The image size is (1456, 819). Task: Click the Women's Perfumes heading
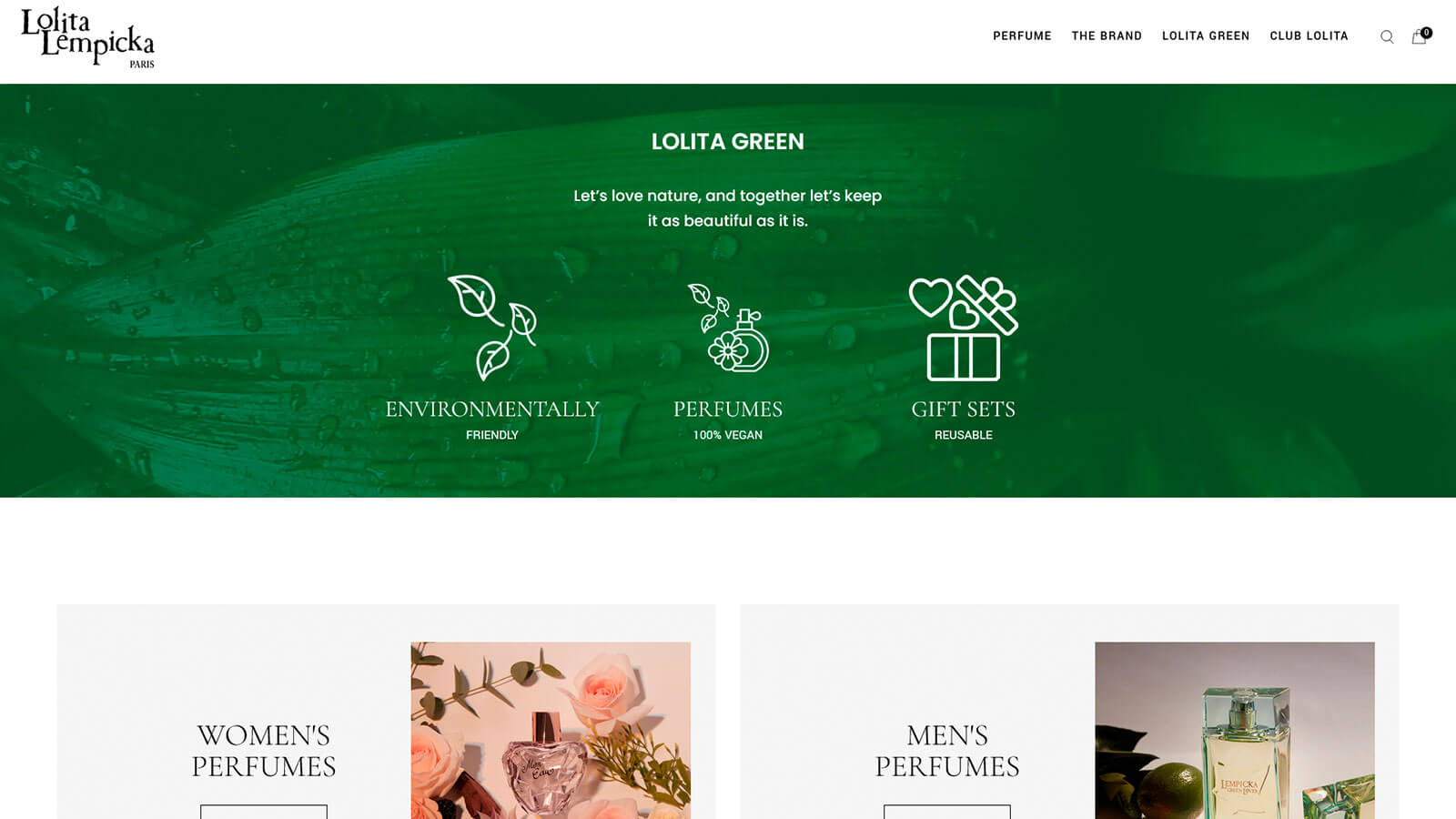point(264,751)
